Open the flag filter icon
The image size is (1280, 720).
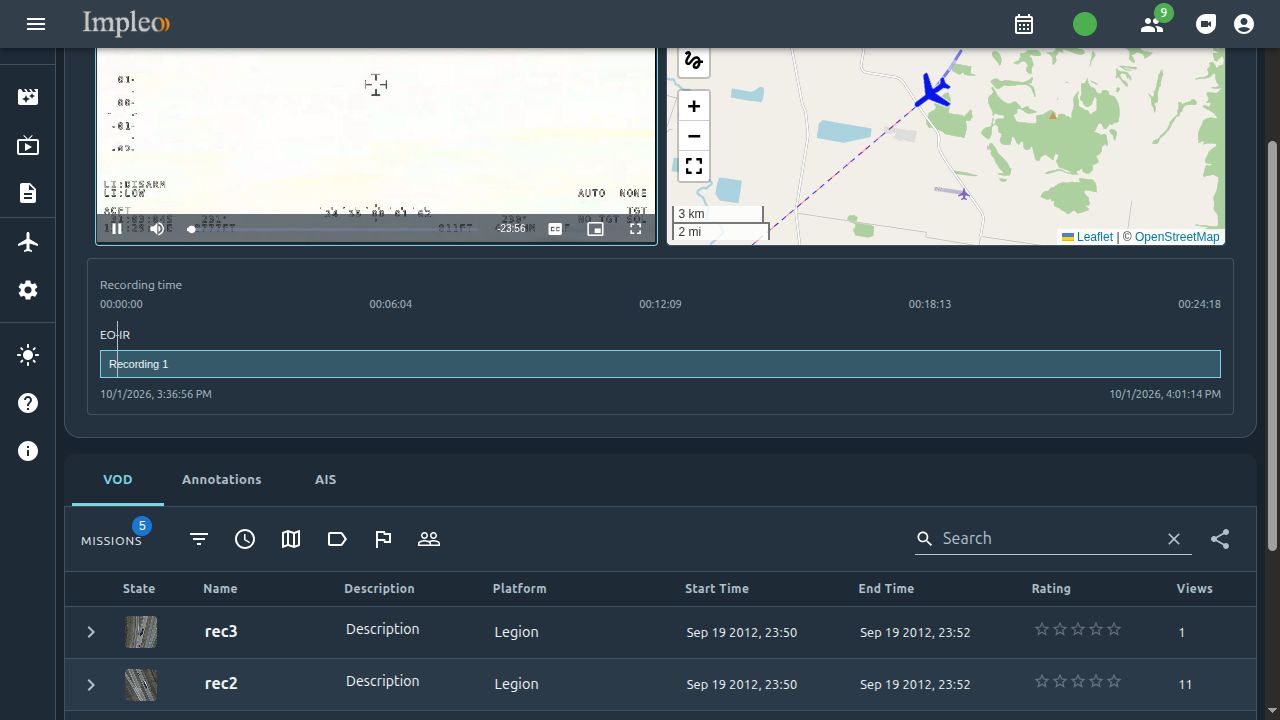click(383, 539)
